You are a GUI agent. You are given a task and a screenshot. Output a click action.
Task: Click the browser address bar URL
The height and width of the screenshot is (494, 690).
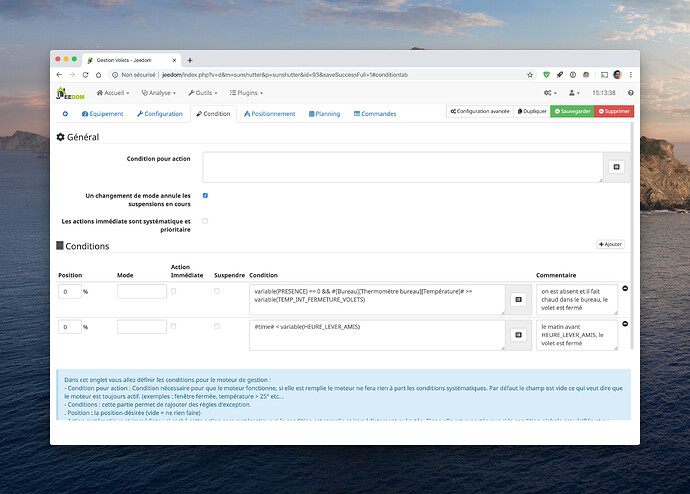pos(285,75)
